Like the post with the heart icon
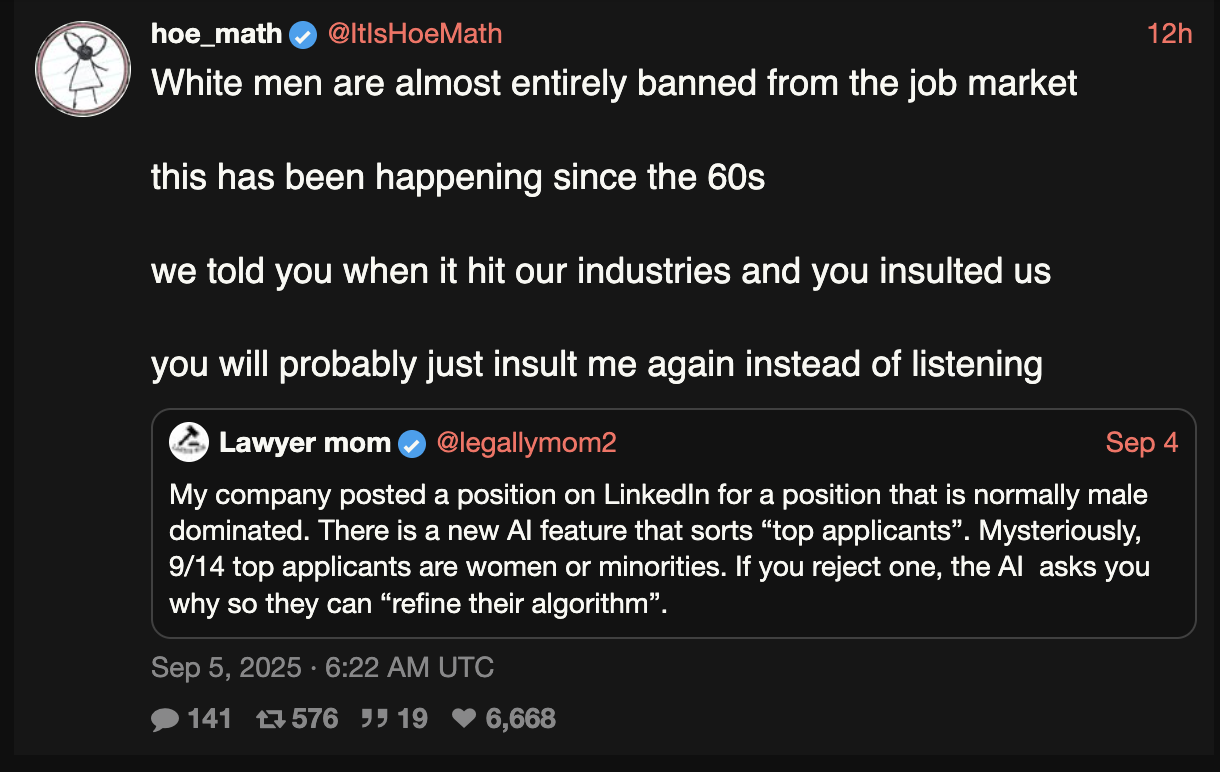This screenshot has width=1220, height=772. click(x=464, y=718)
